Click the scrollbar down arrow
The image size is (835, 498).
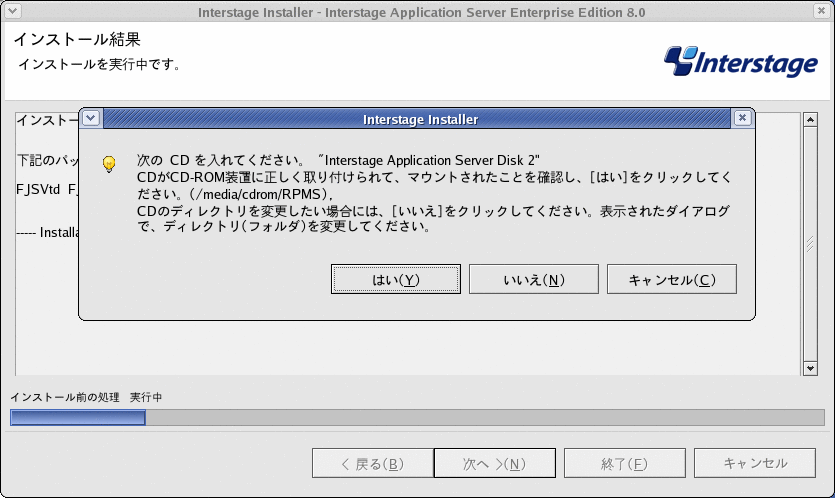[810, 368]
